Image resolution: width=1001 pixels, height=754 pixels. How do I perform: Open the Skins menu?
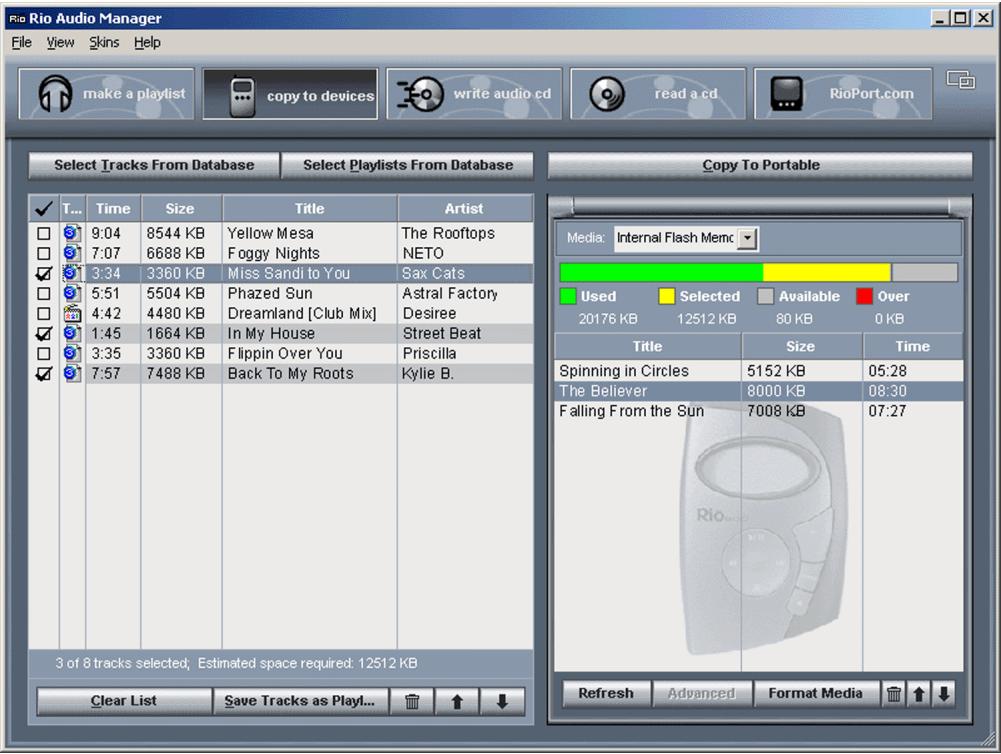[104, 42]
